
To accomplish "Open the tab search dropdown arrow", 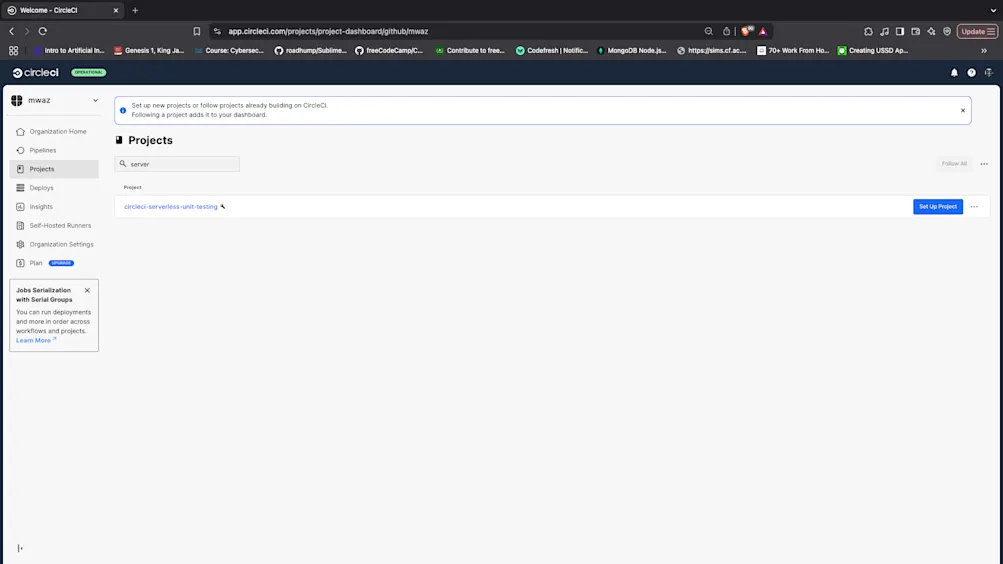I will point(993,10).
